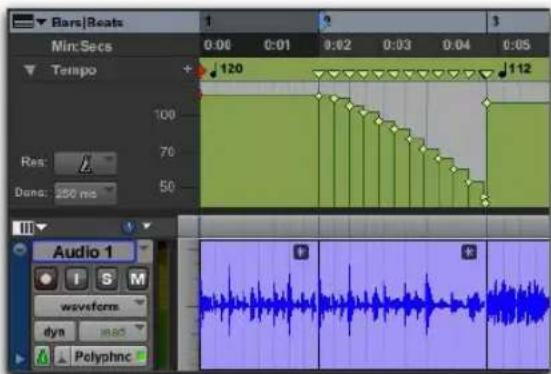551x374 pixels.
Task: Solo the Audio 1 track
Action: [x=106, y=279]
